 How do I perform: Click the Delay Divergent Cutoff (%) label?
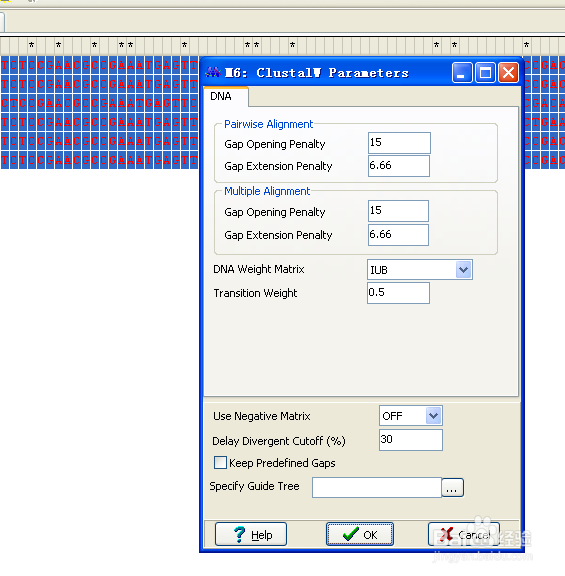click(279, 441)
